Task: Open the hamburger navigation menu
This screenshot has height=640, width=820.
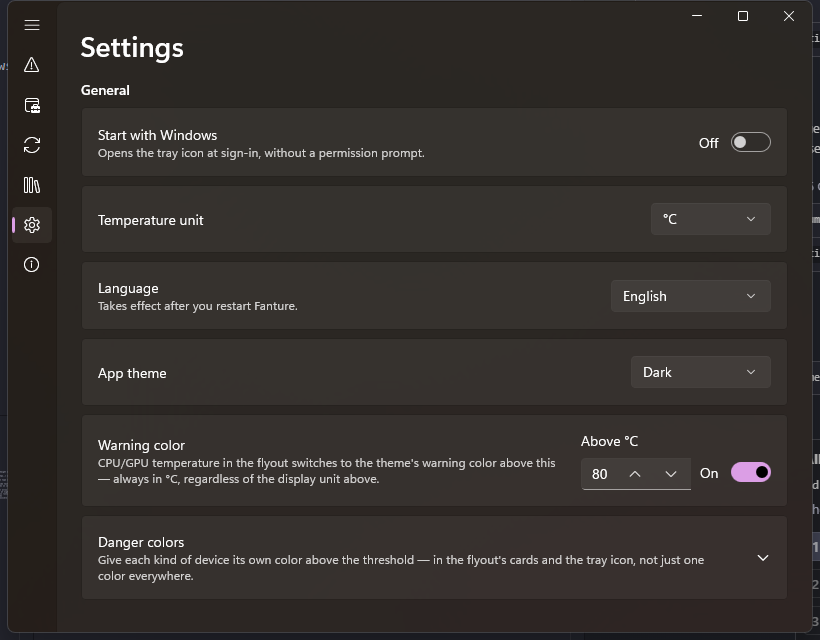Action: (32, 25)
